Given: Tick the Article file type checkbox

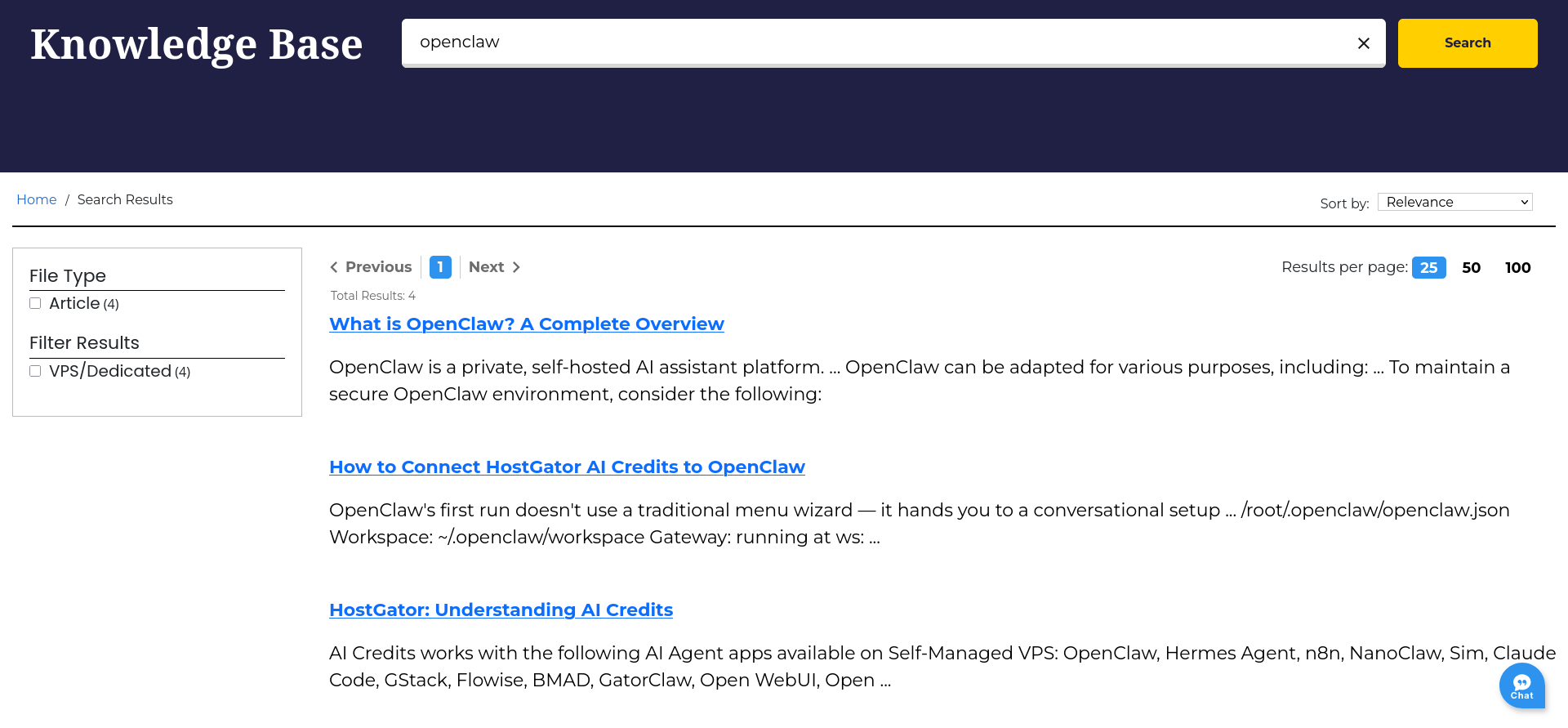Looking at the screenshot, I should pos(35,303).
